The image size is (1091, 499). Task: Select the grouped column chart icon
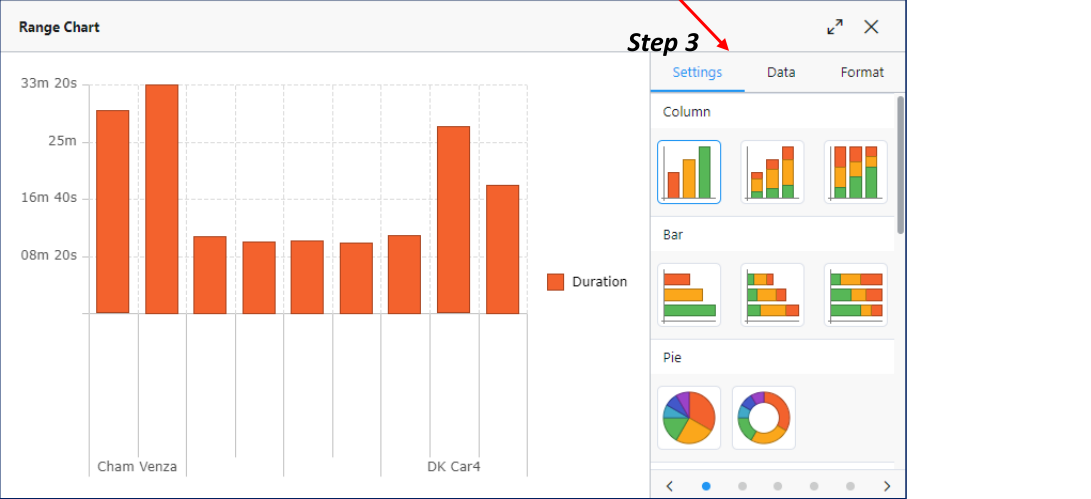click(x=689, y=172)
